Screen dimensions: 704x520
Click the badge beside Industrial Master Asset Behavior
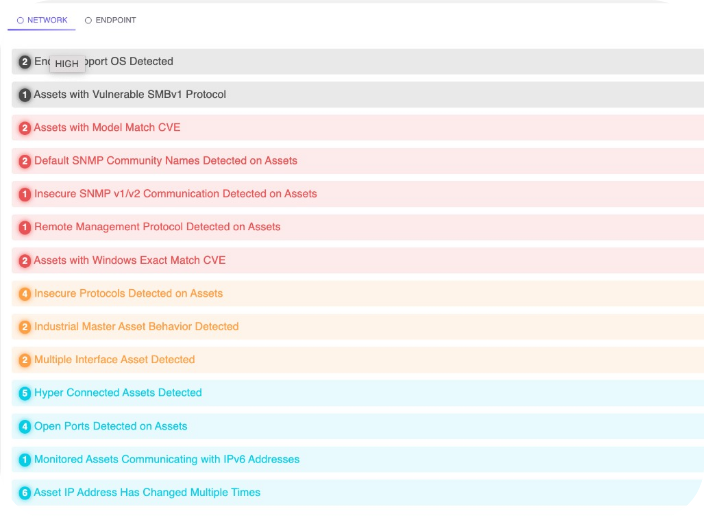(25, 327)
